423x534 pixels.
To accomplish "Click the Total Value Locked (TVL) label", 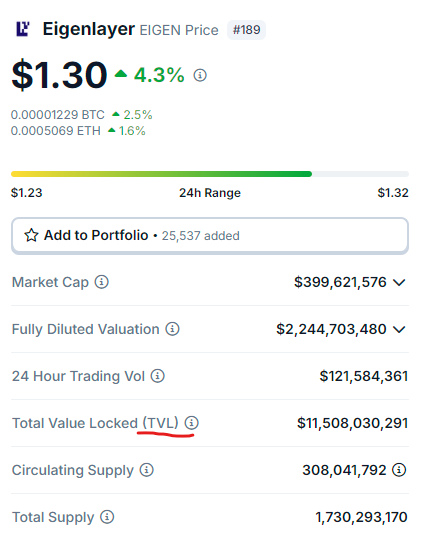I will tap(95, 423).
